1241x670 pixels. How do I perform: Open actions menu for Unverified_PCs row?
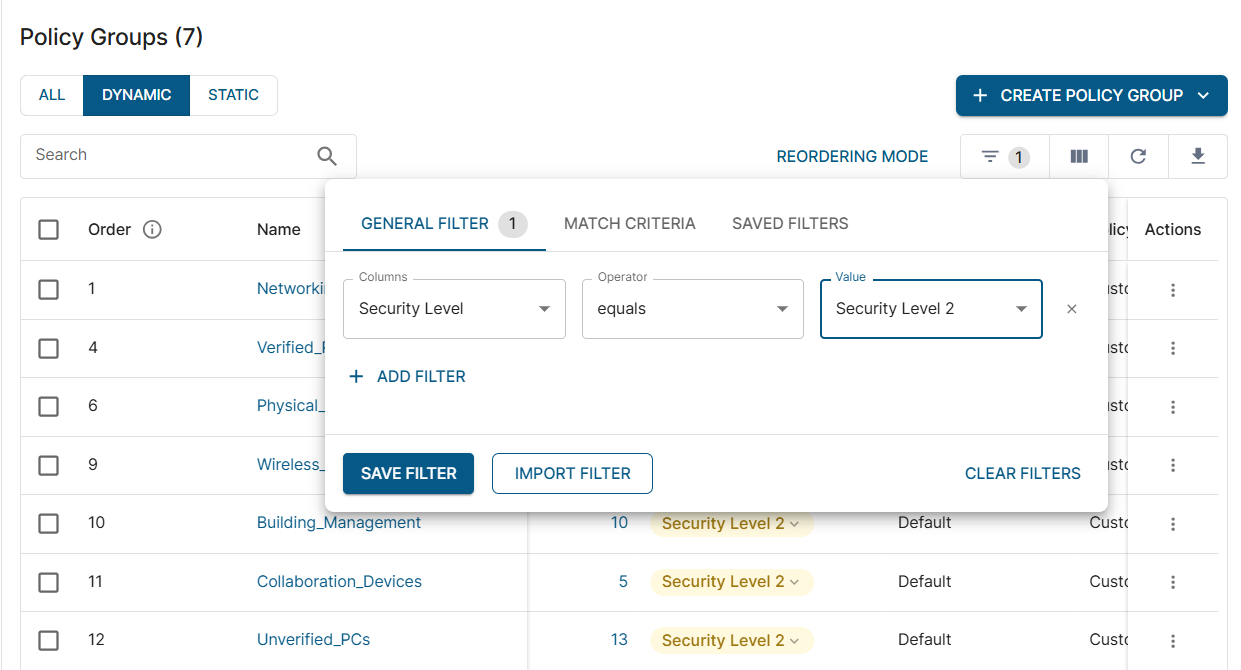coord(1173,641)
